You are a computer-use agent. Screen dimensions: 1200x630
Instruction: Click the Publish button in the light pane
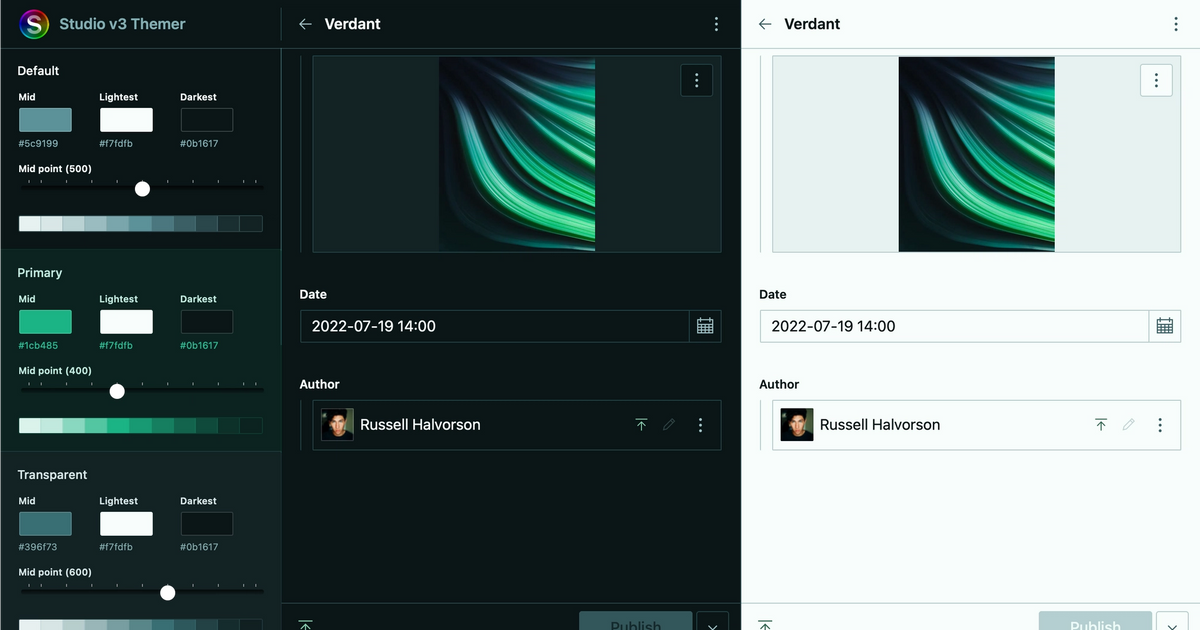point(1095,622)
